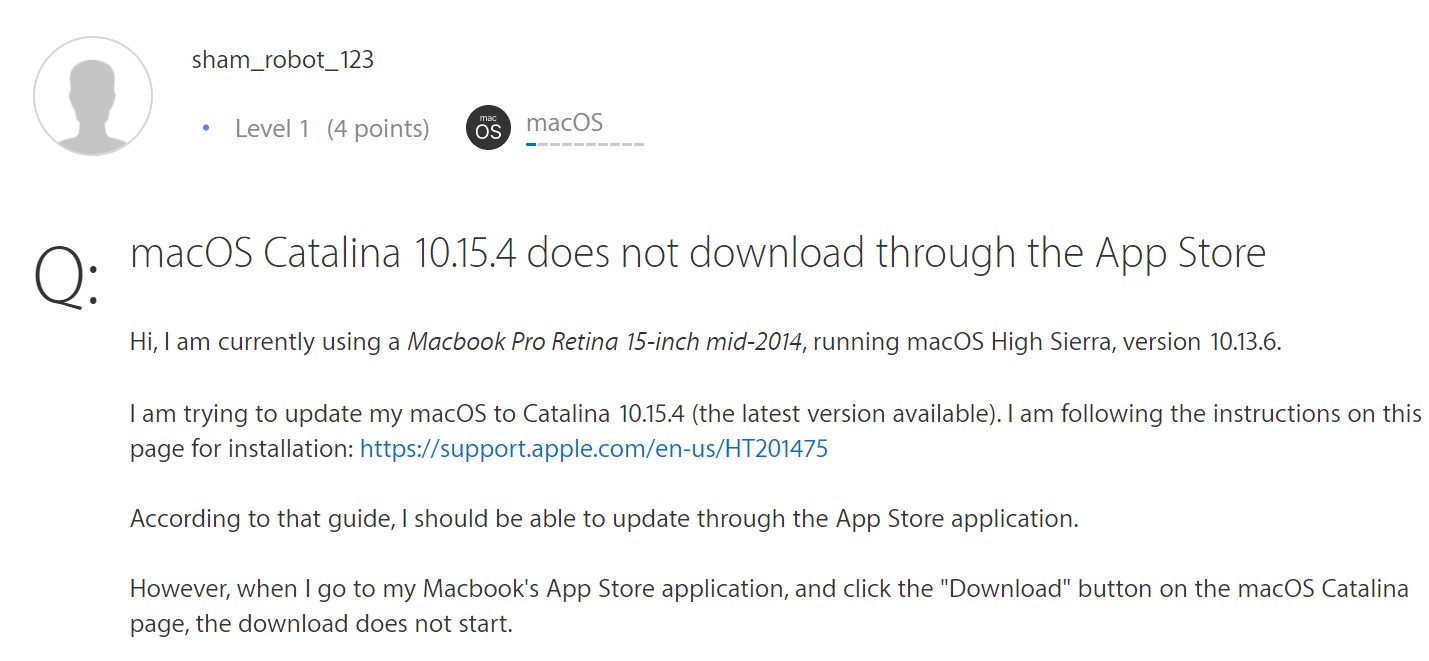Select the Level 1 user rank label

click(x=272, y=129)
